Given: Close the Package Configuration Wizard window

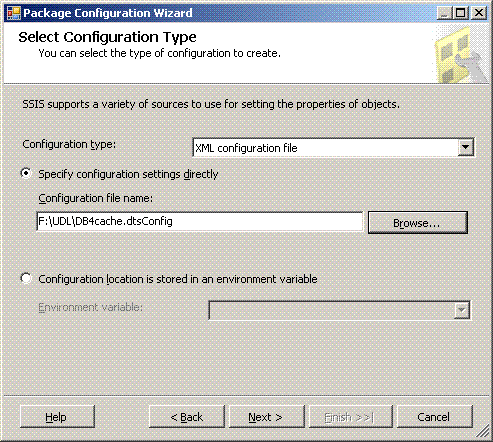Looking at the screenshot, I should click(x=479, y=13).
